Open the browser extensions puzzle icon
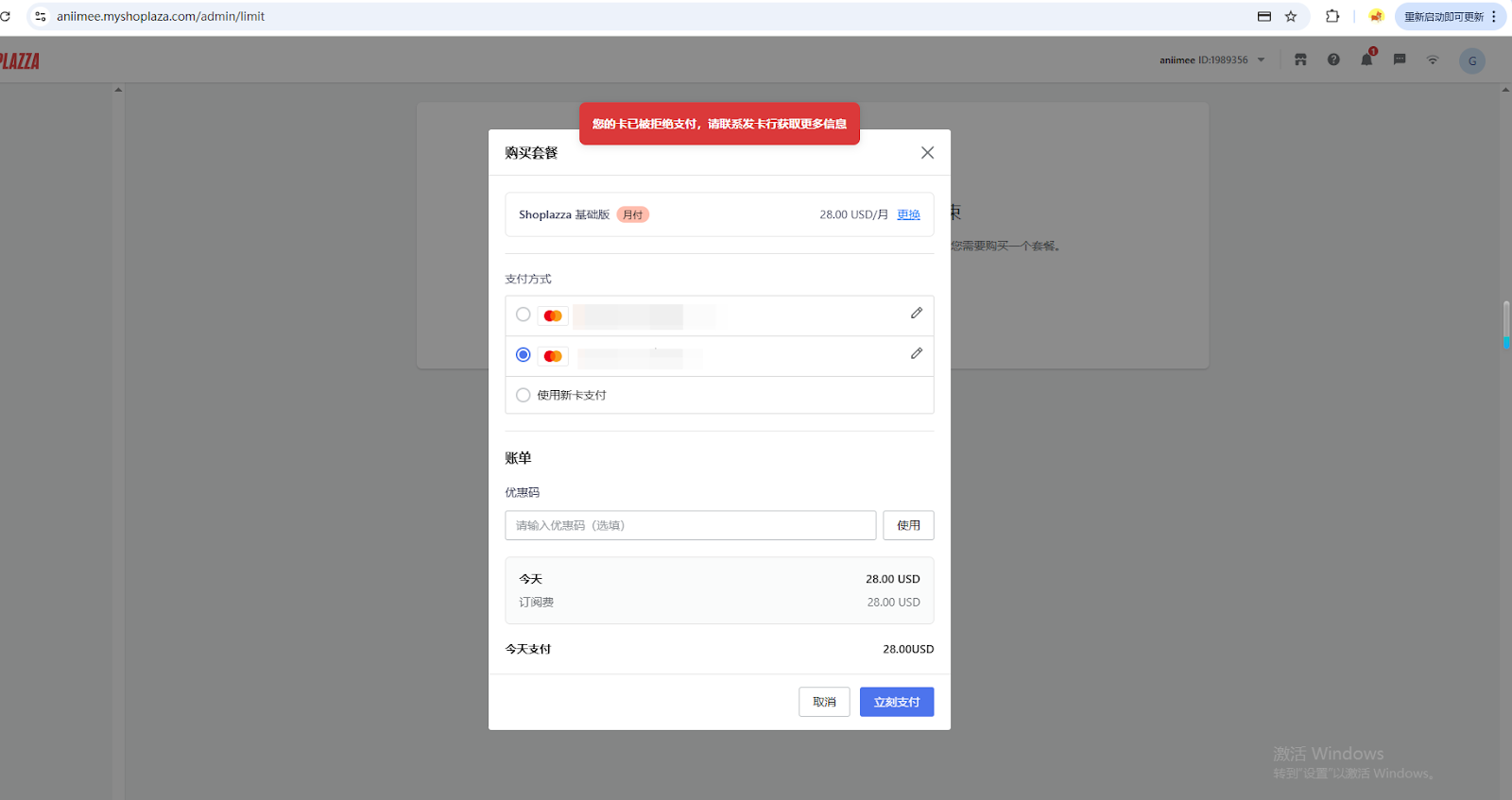 (x=1332, y=16)
